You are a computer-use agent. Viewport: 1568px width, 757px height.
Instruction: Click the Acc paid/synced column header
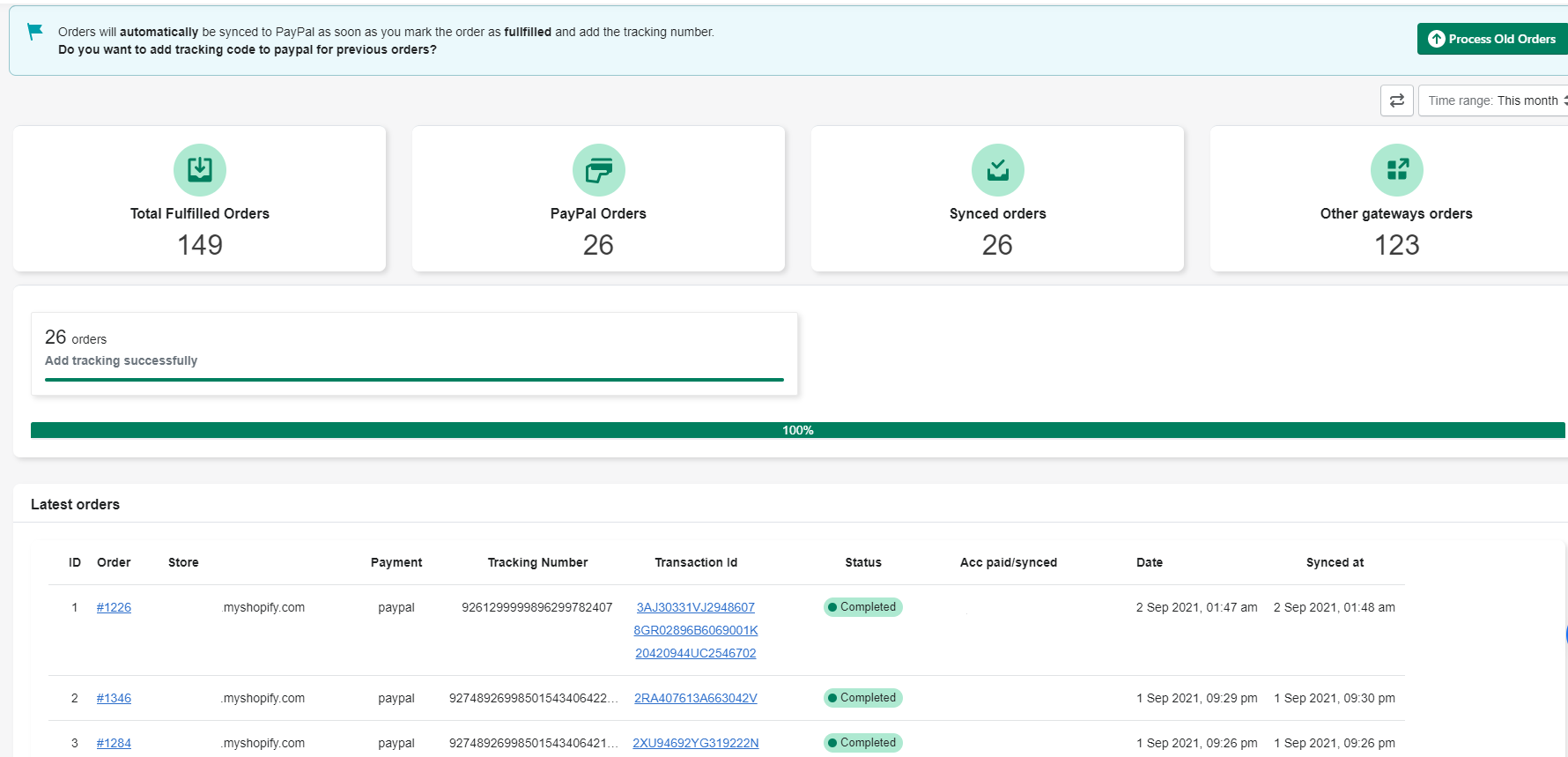pyautogui.click(x=1009, y=562)
